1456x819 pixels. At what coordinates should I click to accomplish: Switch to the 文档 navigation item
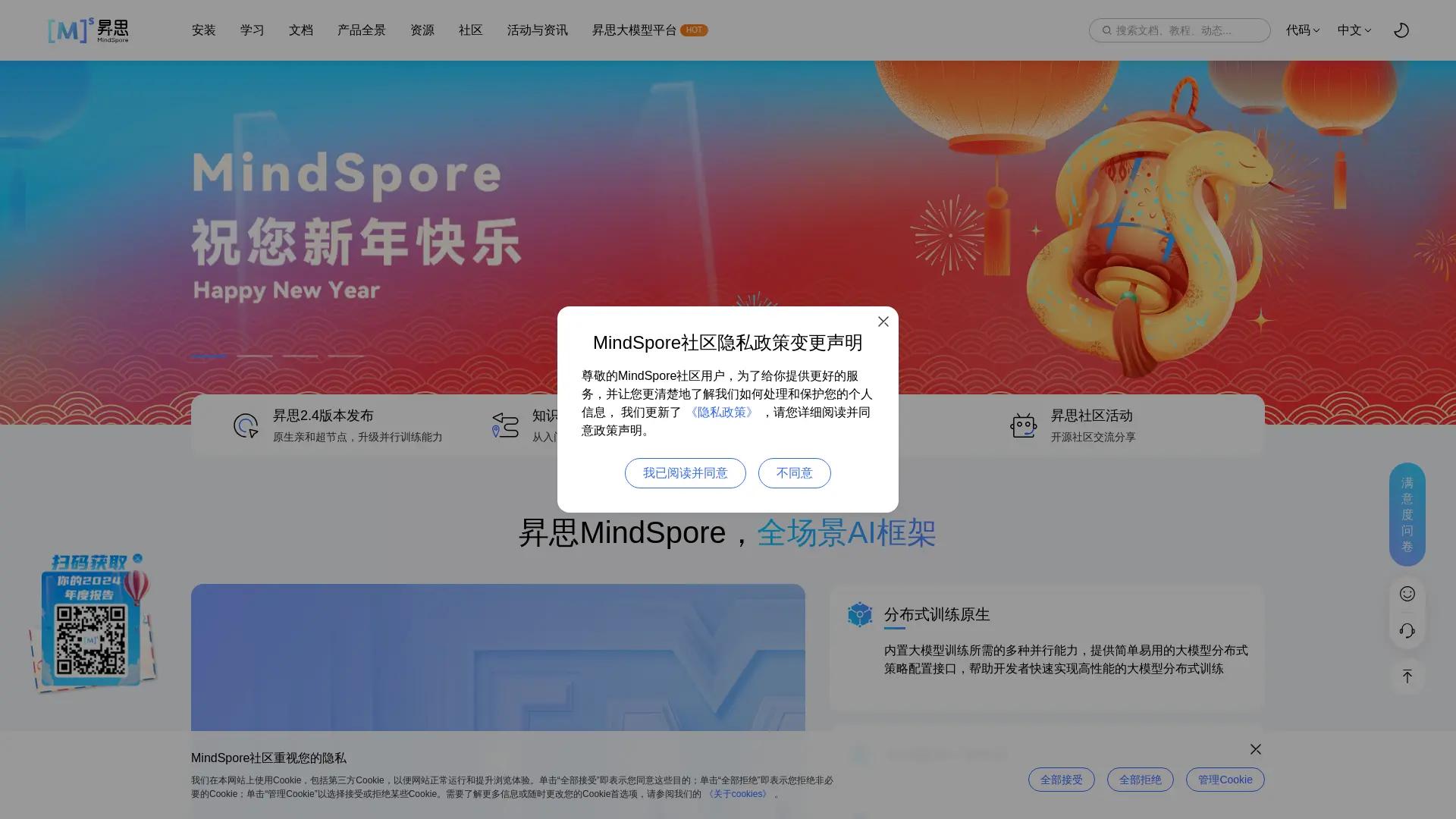point(300,30)
